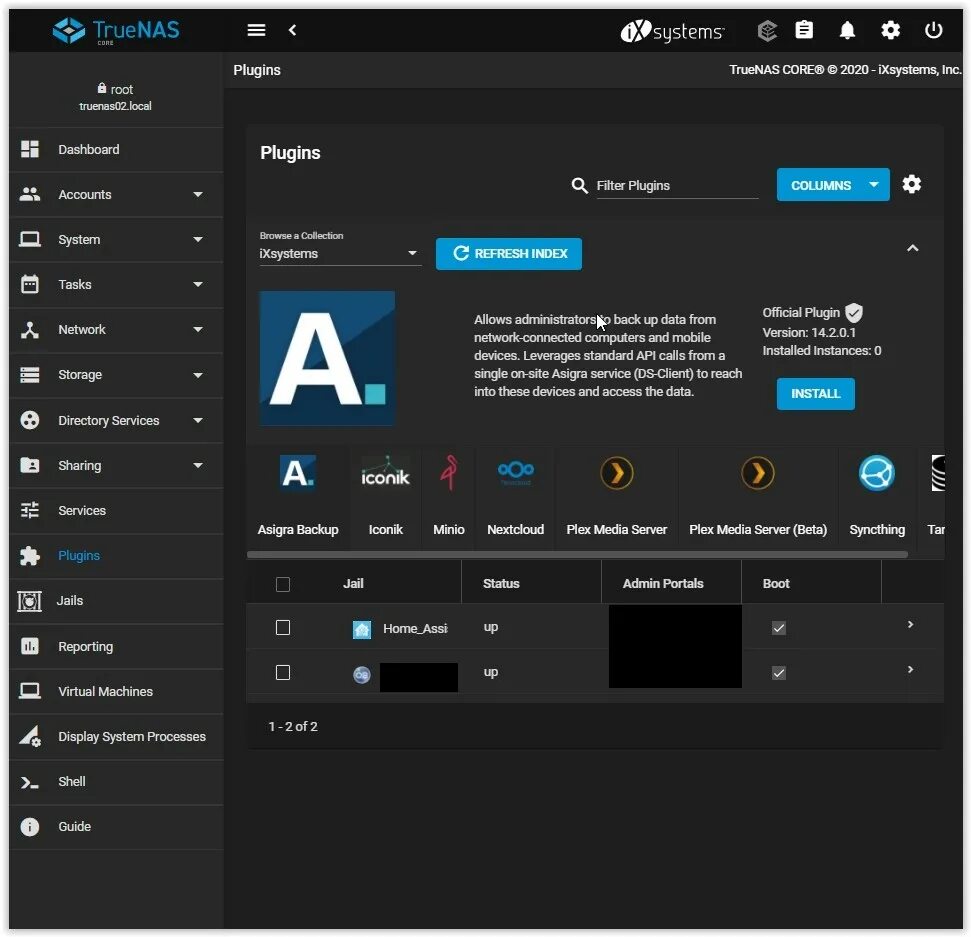Open the alerts bell icon

[x=847, y=30]
